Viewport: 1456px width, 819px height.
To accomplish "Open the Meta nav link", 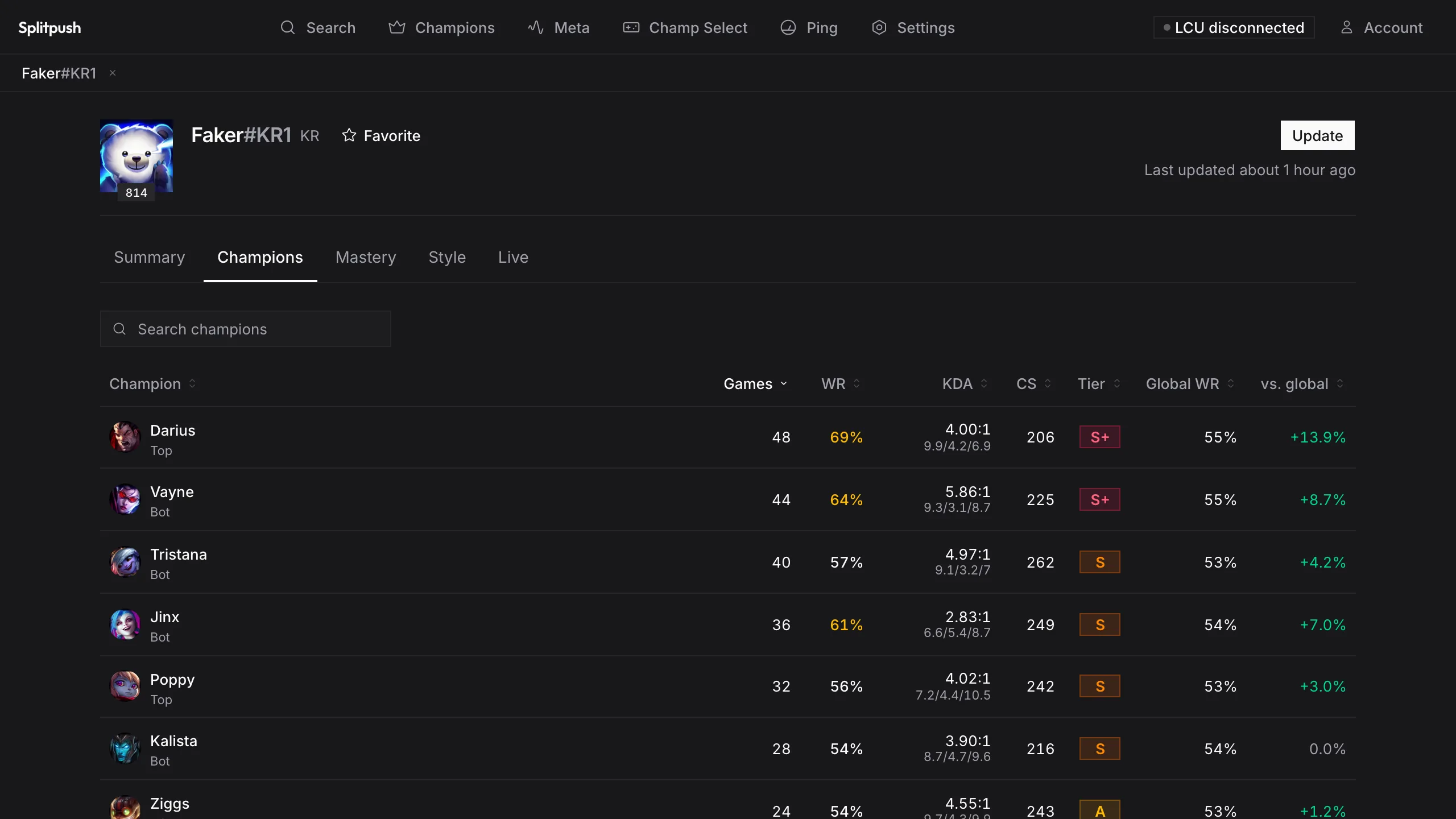I will [559, 27].
